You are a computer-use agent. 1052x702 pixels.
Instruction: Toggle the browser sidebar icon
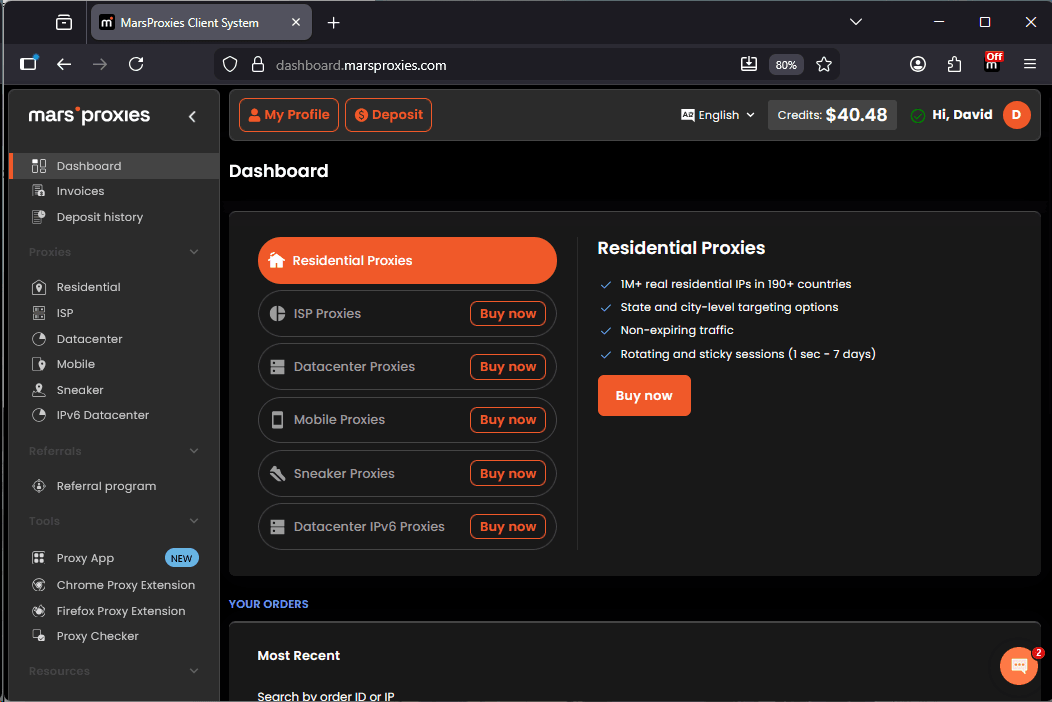28,63
